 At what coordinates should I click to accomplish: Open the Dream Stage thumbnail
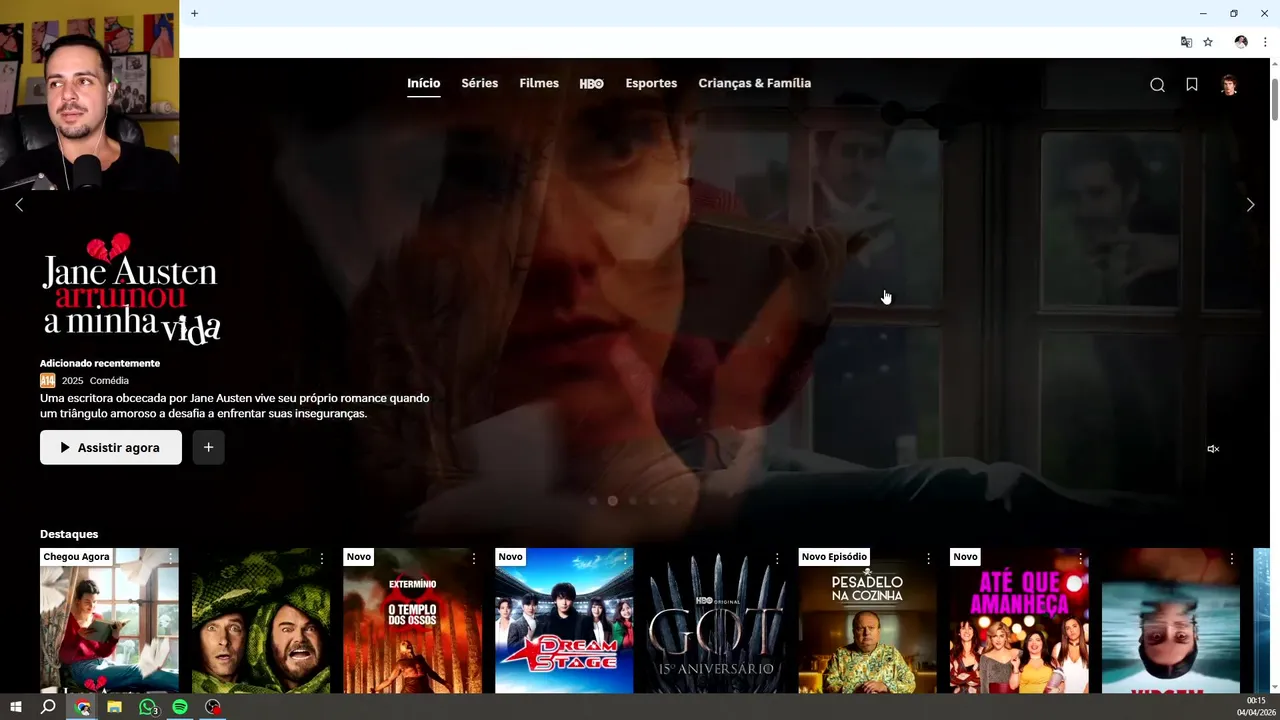[564, 620]
